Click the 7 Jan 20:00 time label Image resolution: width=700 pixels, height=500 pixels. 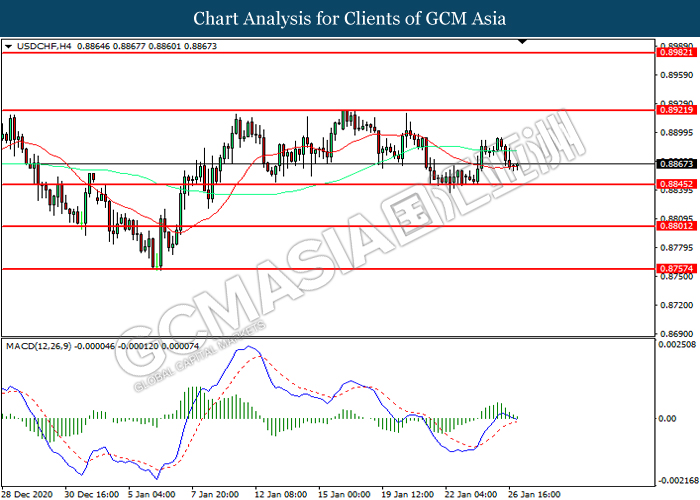[x=216, y=494]
